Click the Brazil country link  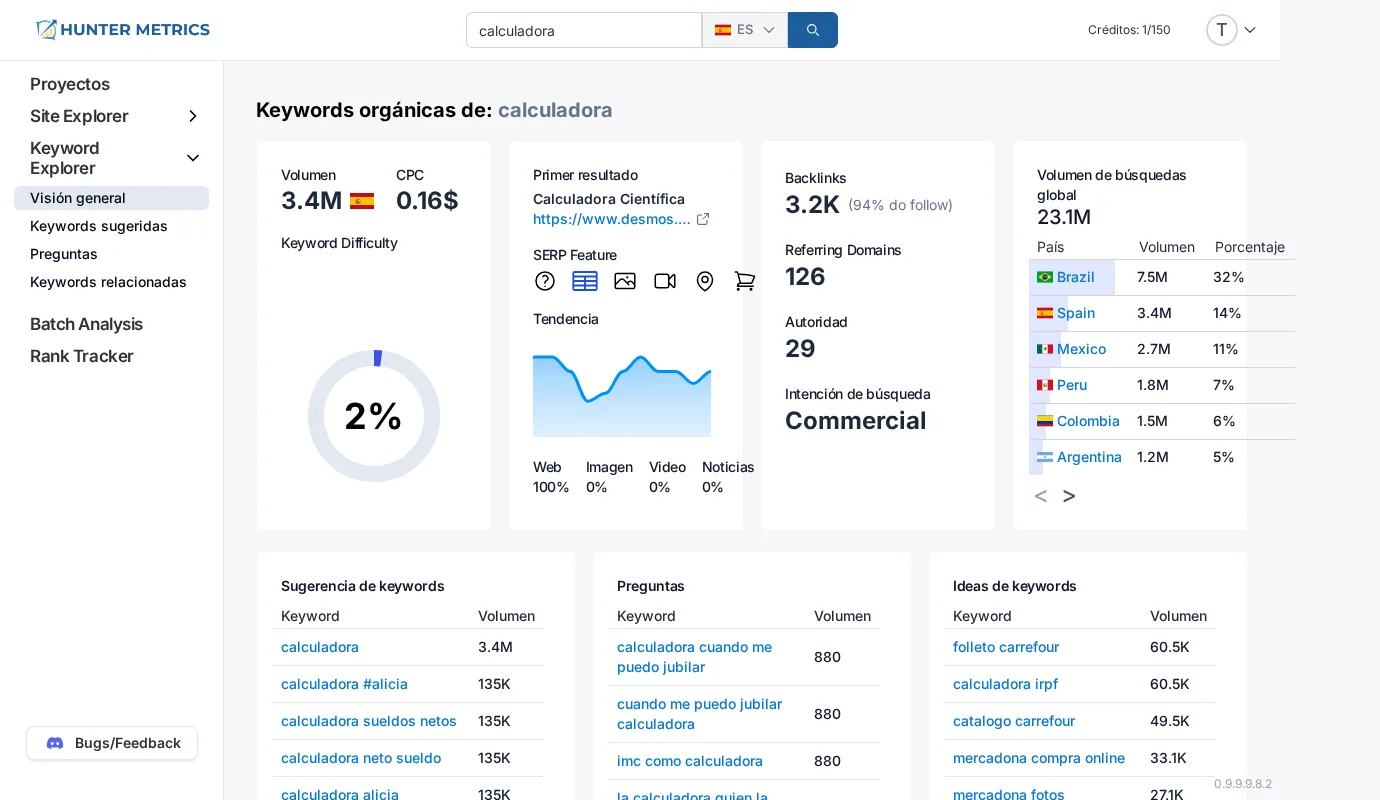pos(1076,277)
